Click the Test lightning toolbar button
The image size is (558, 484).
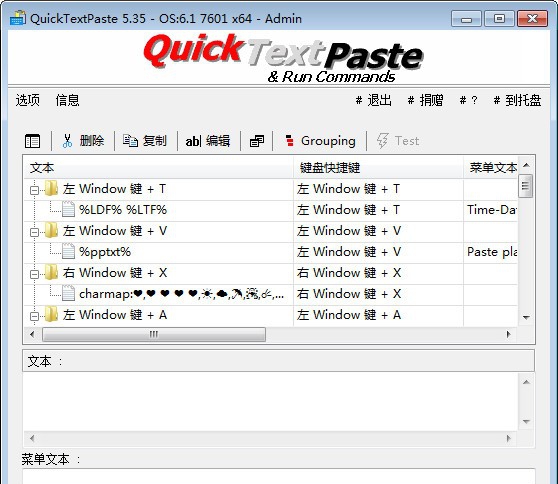(398, 141)
